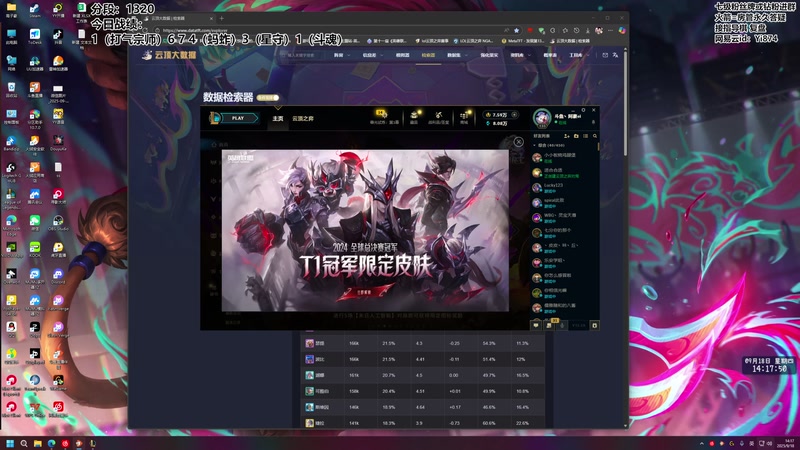The image size is (800, 450).
Task: Click the 20.7% cell in third table row
Action: [x=389, y=375]
